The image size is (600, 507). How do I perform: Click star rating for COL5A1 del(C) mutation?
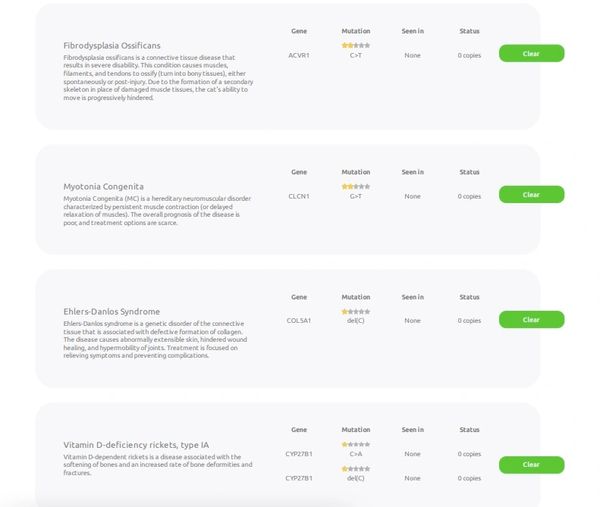355,311
